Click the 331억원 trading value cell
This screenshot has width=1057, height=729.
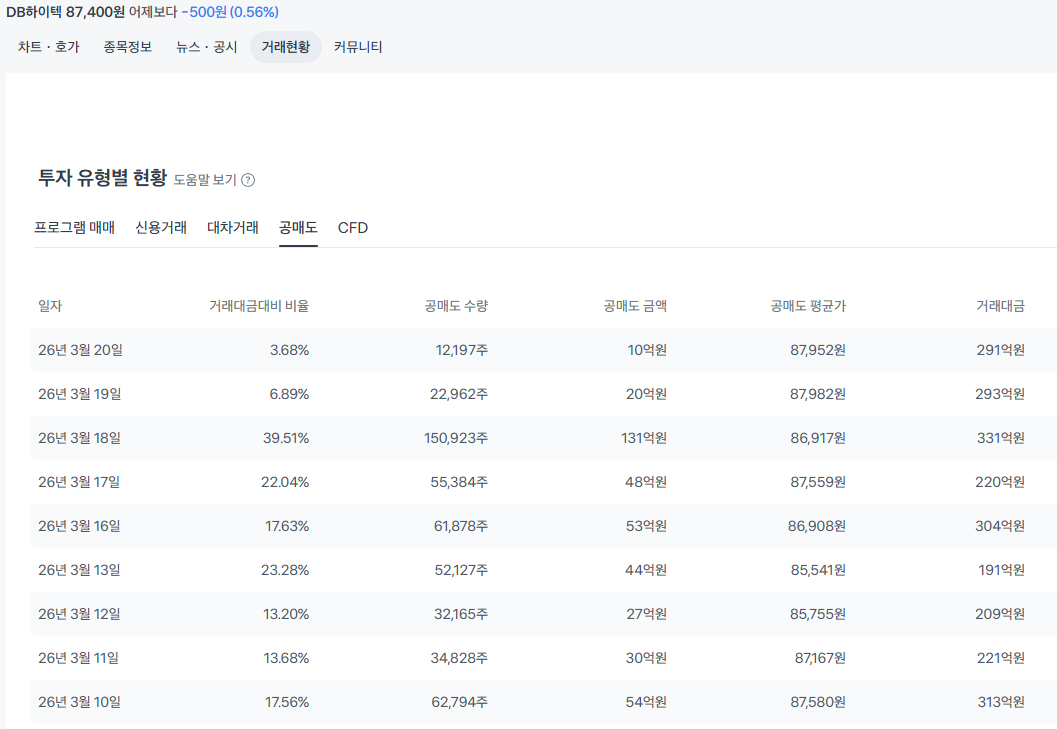[1000, 438]
